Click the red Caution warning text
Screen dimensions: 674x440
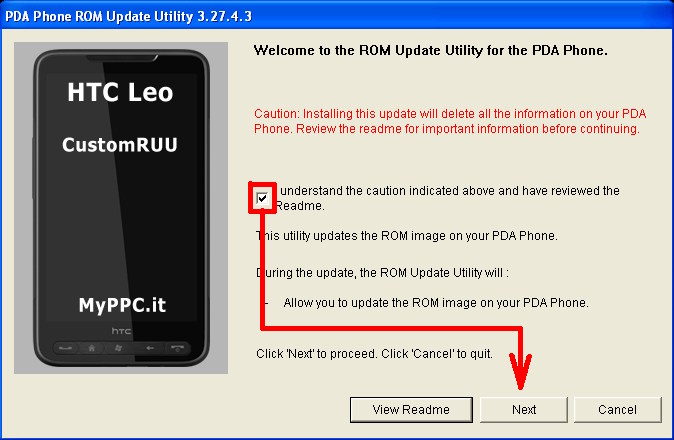click(x=450, y=121)
